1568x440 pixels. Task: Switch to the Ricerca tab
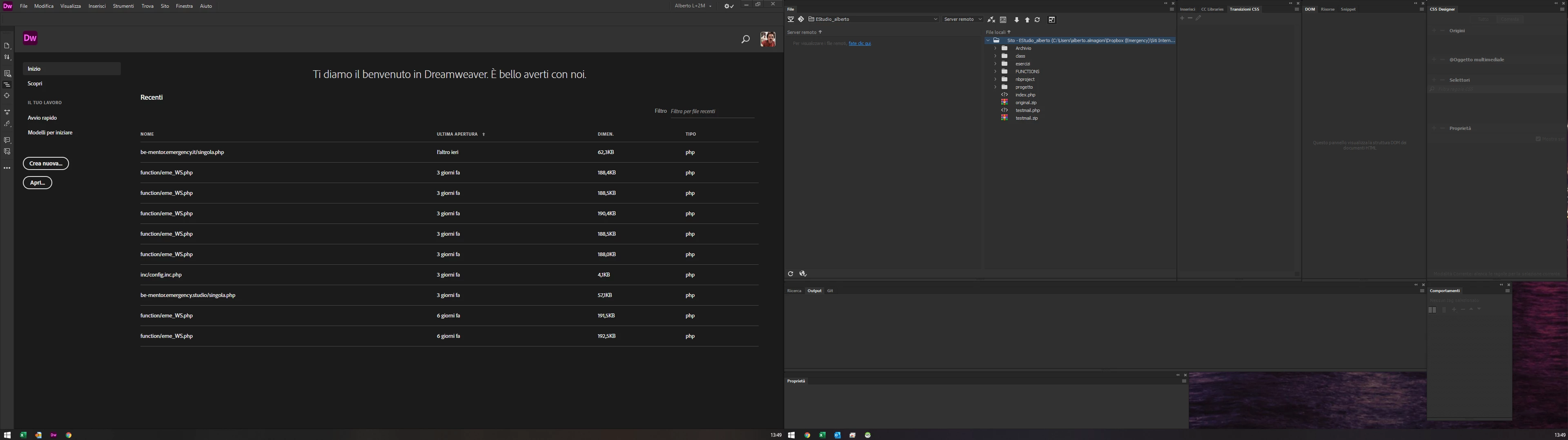pos(794,291)
